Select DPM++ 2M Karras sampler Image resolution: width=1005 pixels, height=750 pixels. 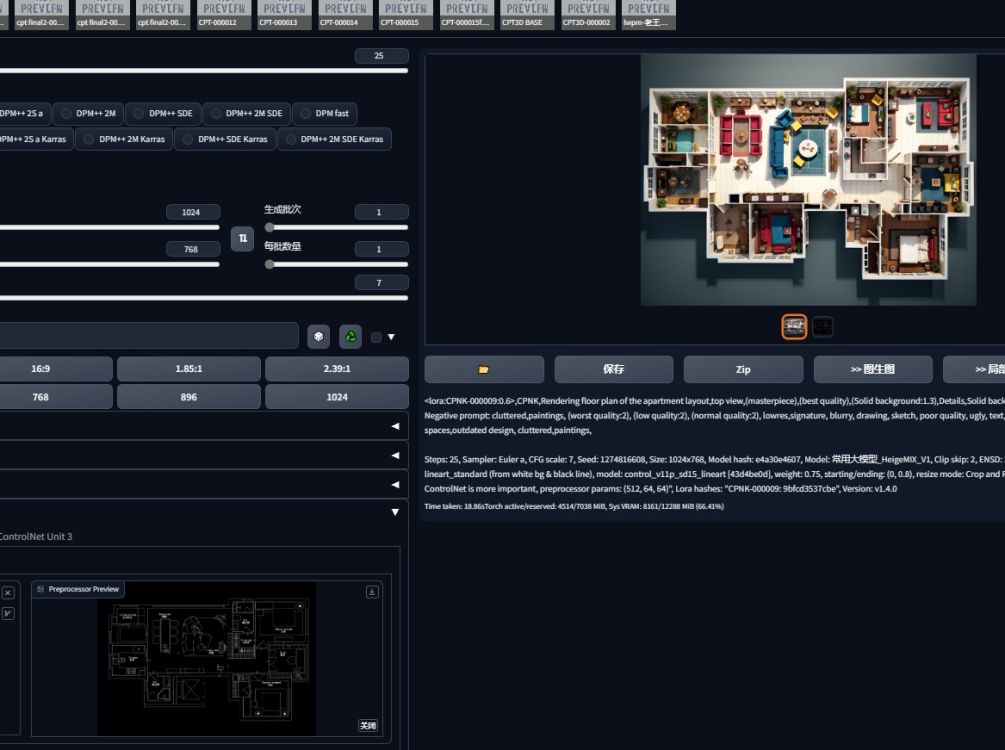click(x=124, y=139)
